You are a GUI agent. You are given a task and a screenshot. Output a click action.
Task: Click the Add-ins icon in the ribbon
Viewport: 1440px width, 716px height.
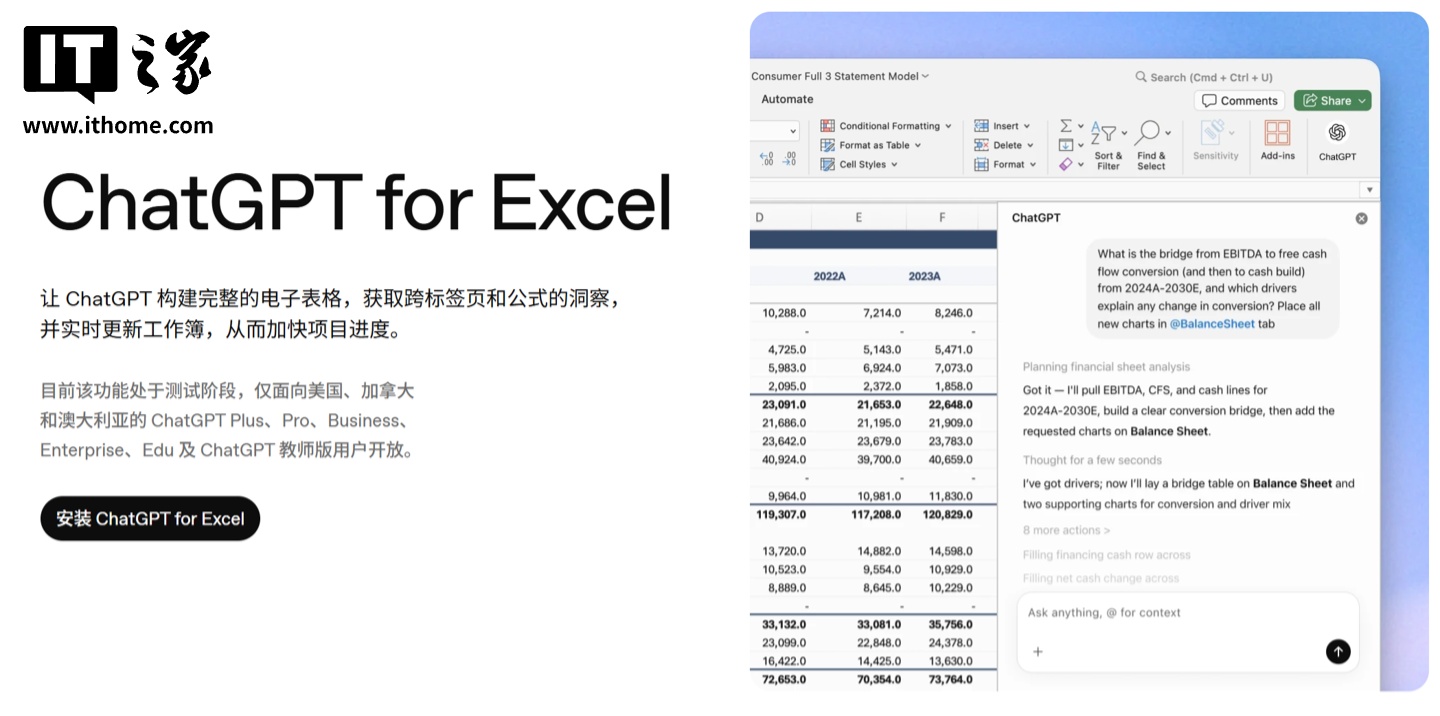[1277, 139]
